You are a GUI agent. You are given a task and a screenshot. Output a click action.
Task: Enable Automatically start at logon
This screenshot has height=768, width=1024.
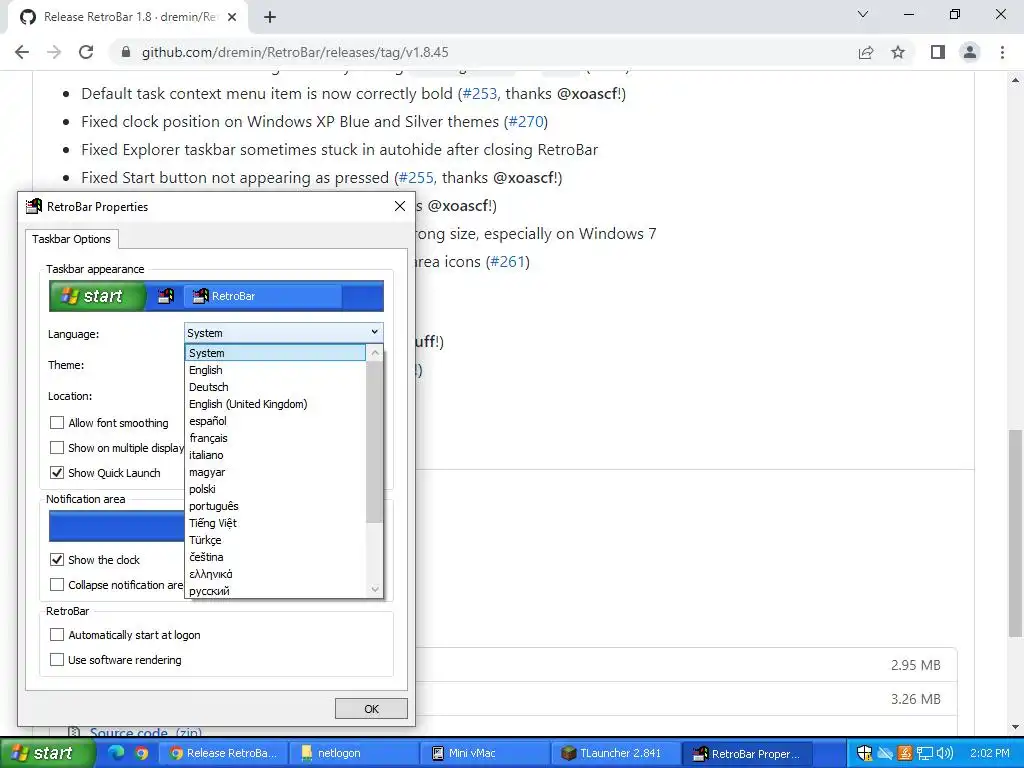pos(57,635)
